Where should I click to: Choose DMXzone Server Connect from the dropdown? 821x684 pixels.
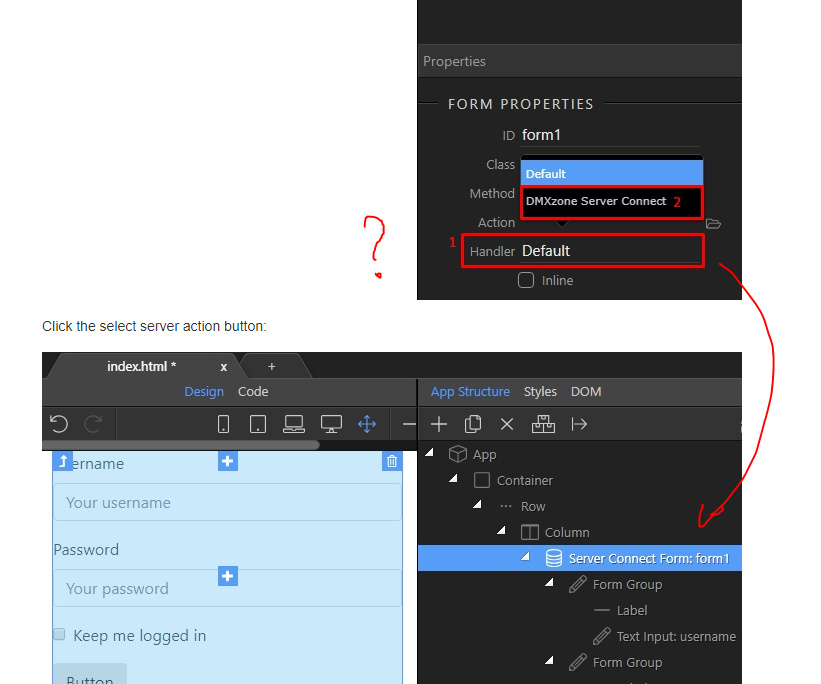coord(596,201)
